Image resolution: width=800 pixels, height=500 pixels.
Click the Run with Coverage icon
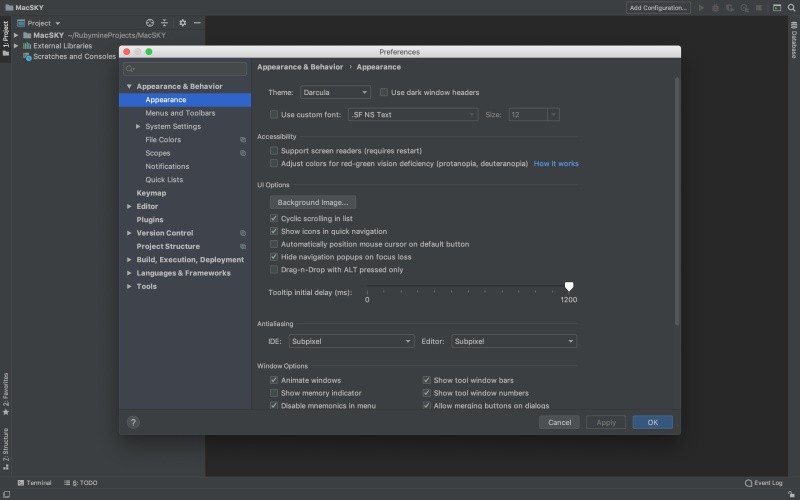pos(730,8)
